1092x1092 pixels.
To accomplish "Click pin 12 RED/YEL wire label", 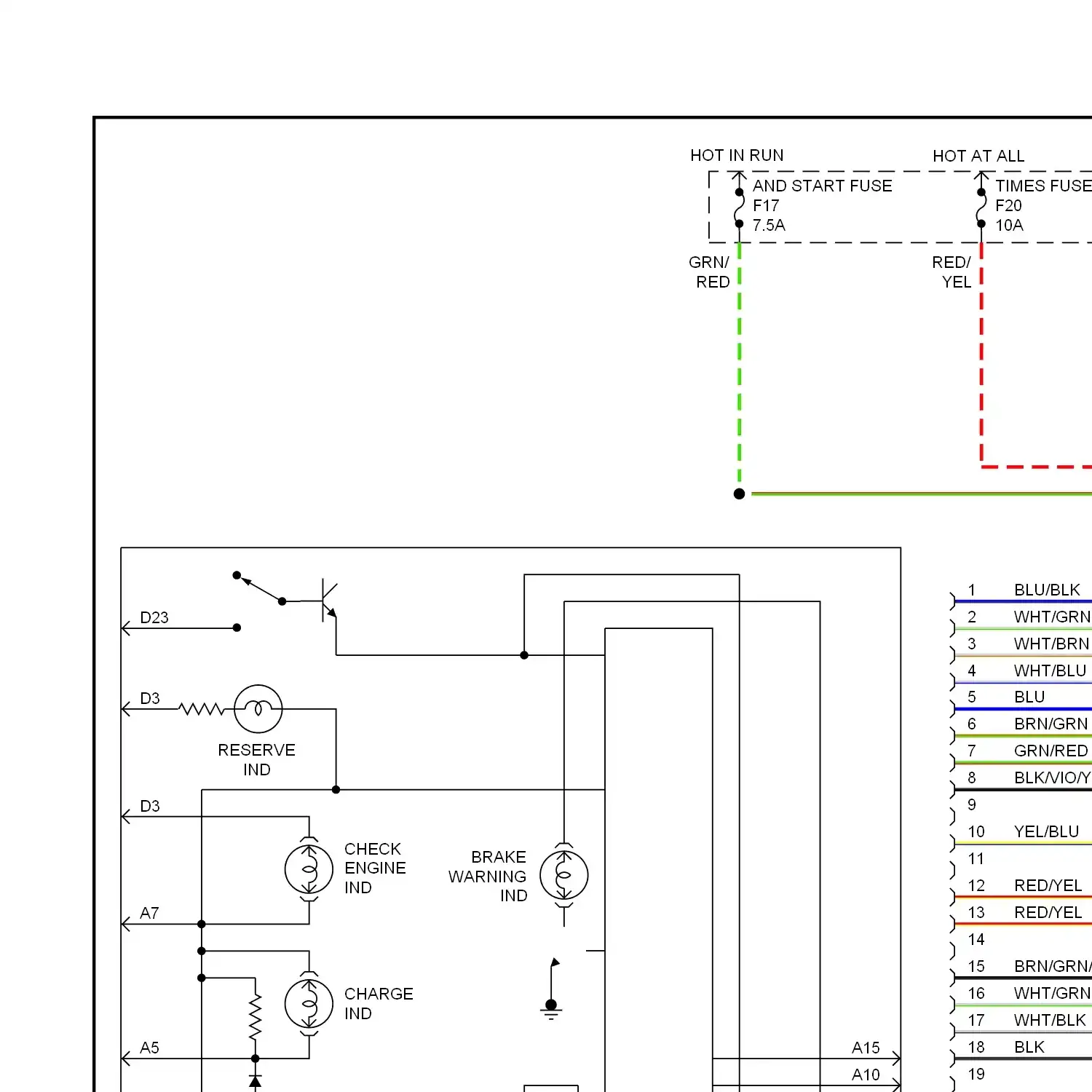I will [x=1048, y=885].
